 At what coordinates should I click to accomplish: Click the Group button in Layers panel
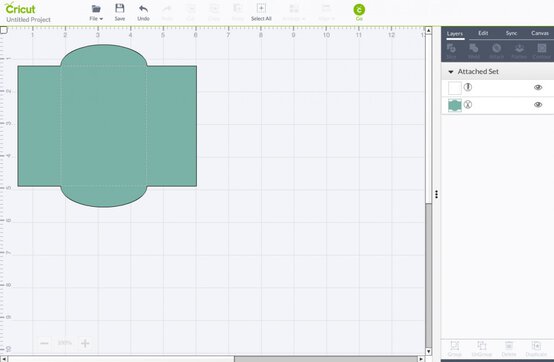(x=455, y=349)
